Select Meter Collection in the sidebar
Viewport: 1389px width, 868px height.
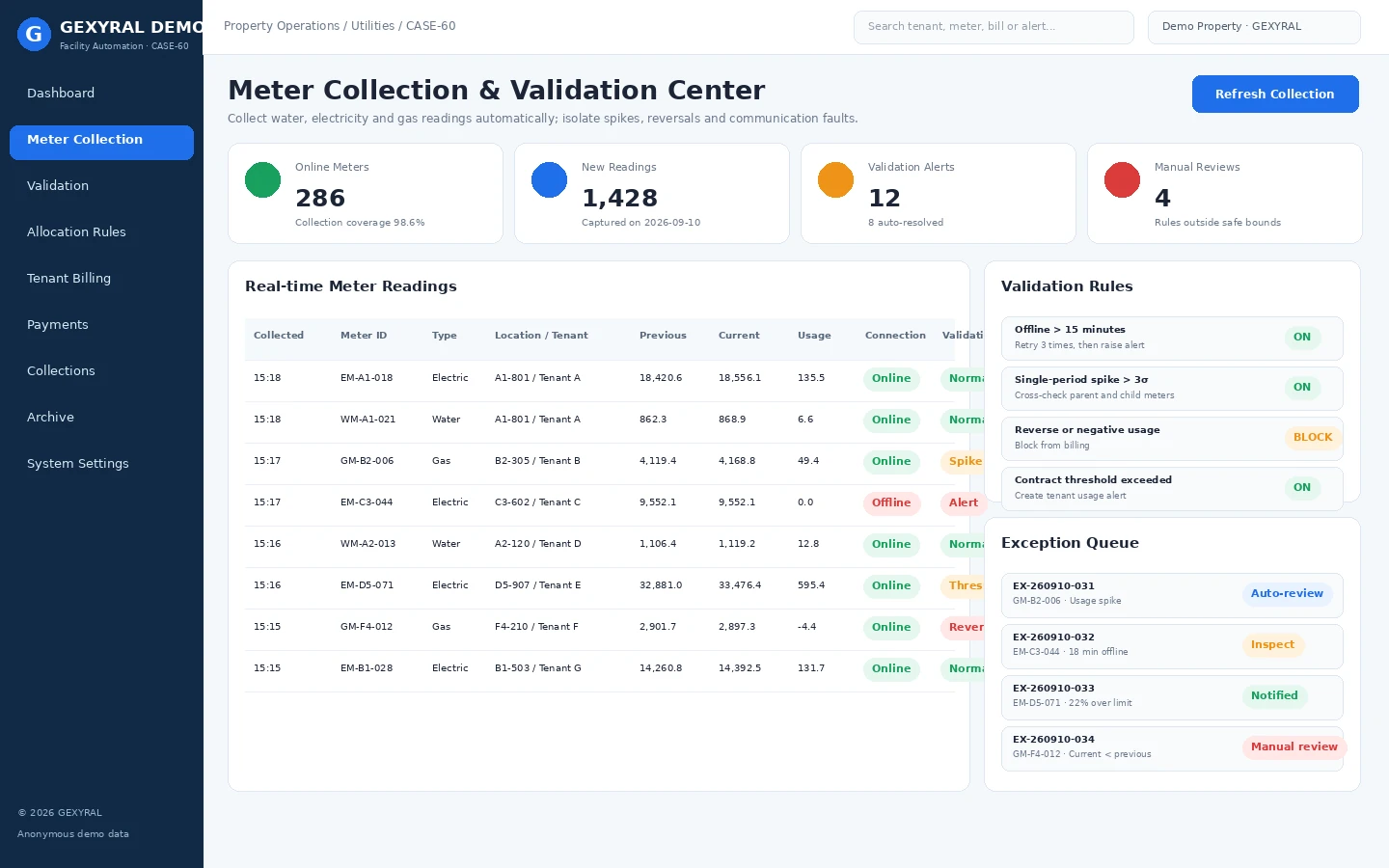101,142
